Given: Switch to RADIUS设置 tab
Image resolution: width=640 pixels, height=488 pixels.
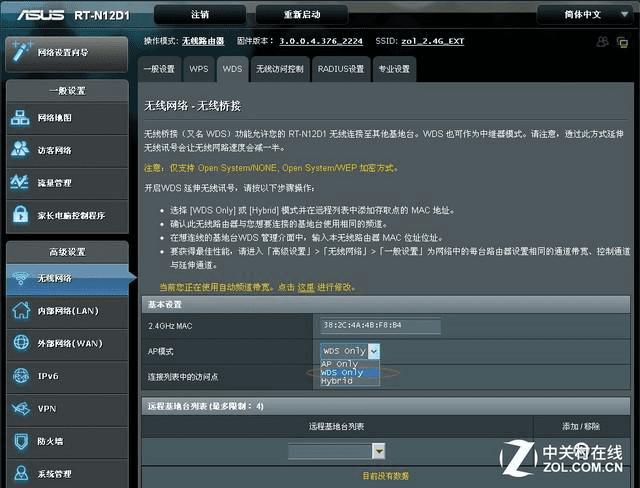Looking at the screenshot, I should click(341, 69).
